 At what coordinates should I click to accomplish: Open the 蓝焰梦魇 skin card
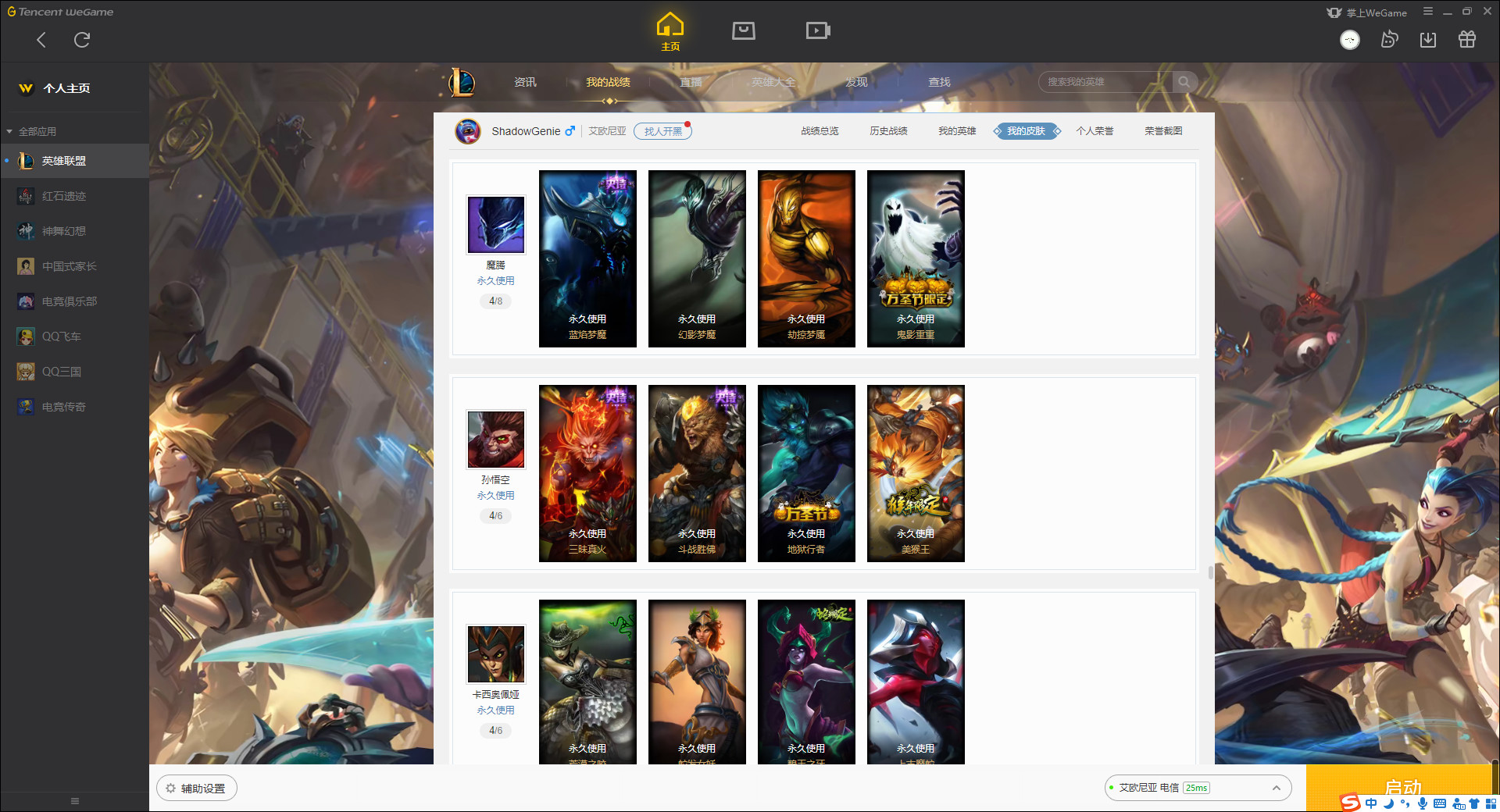click(x=587, y=258)
